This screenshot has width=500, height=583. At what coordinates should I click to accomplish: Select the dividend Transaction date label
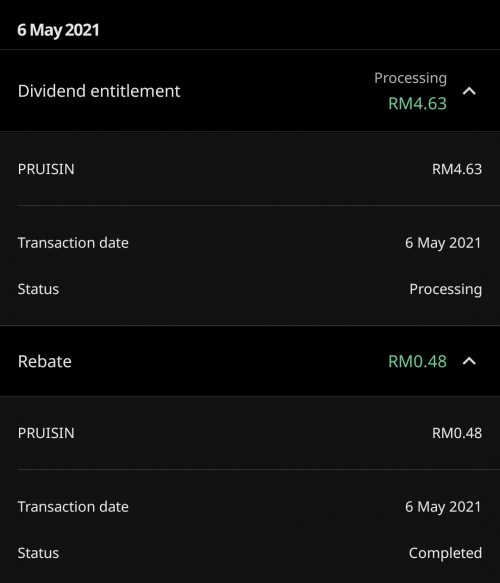(73, 243)
